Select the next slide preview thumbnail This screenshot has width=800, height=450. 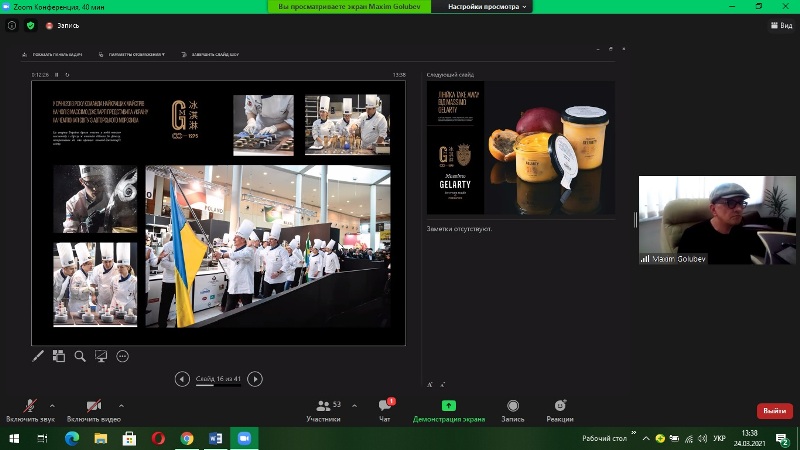520,148
